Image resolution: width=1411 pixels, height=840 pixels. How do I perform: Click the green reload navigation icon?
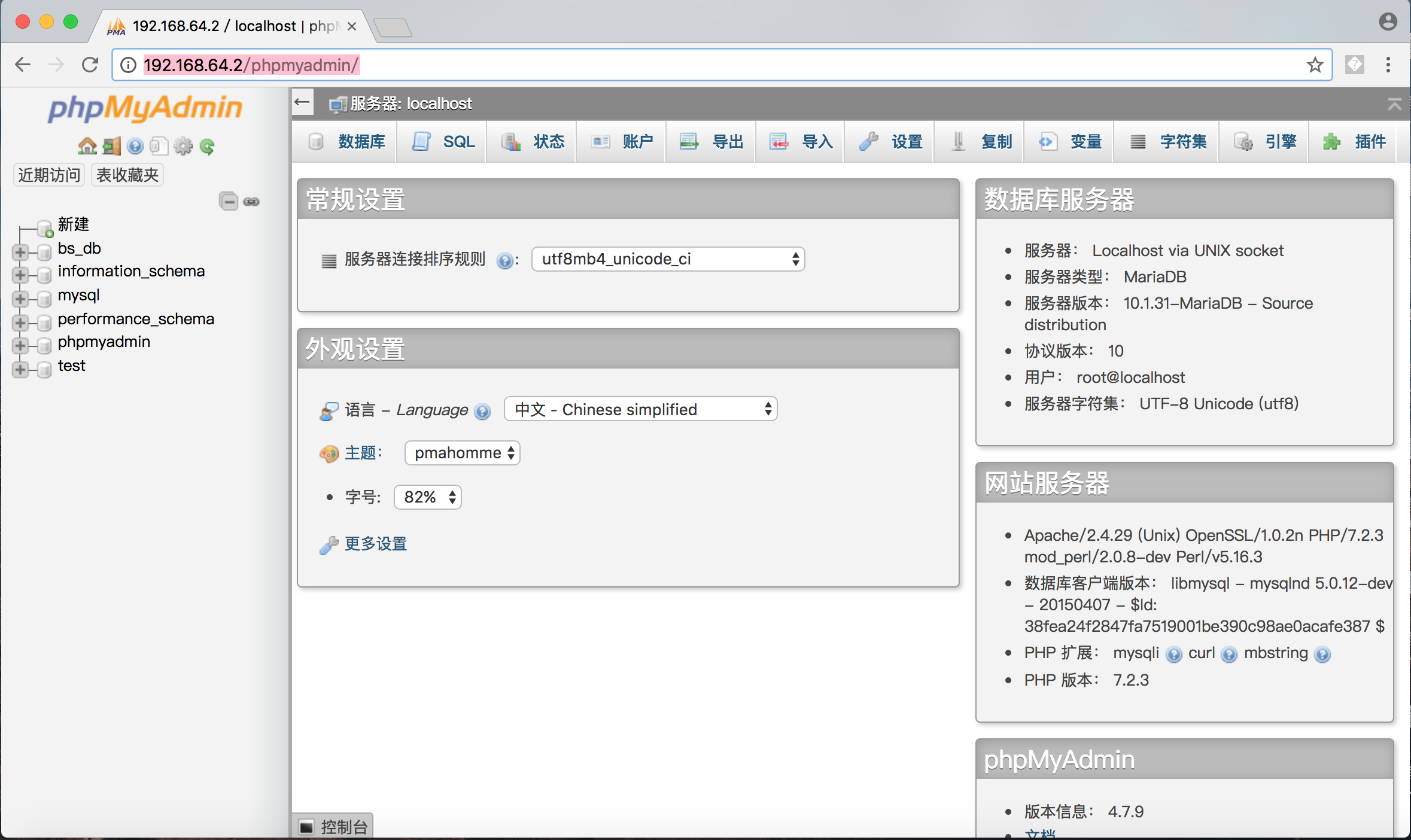207,146
